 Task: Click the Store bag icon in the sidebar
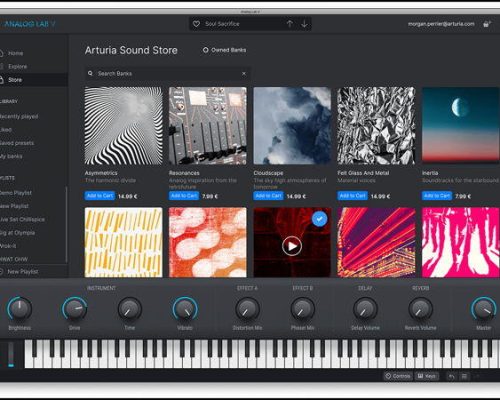[2, 80]
